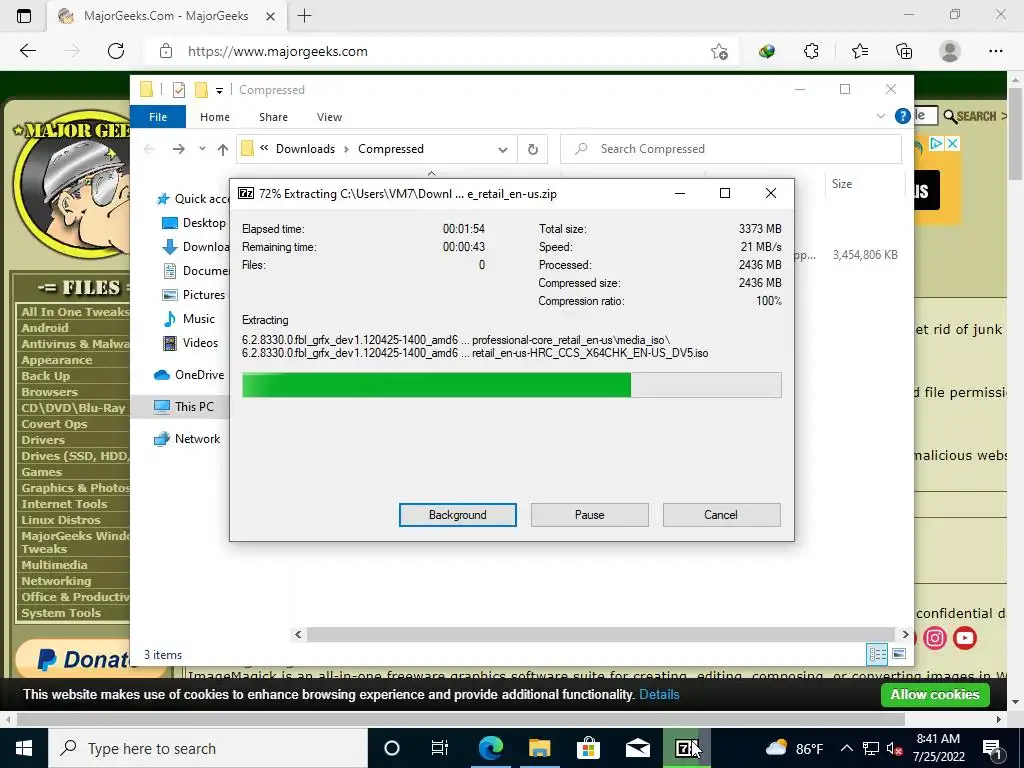1024x768 pixels.
Task: Open Desktop in navigation pane
Action: (194, 223)
